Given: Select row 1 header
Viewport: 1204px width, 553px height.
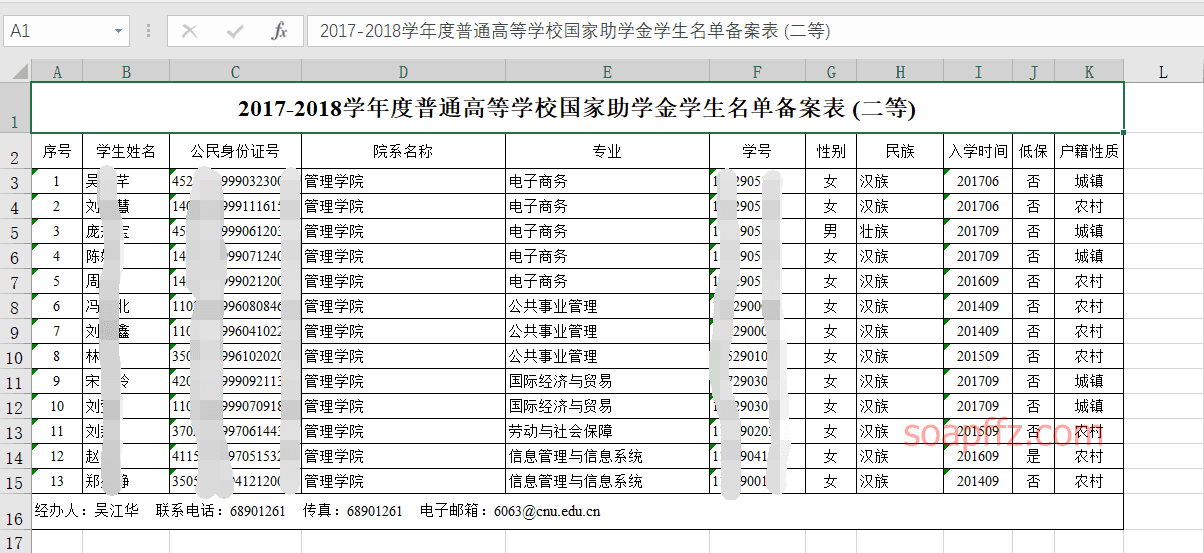Looking at the screenshot, I should pos(16,108).
